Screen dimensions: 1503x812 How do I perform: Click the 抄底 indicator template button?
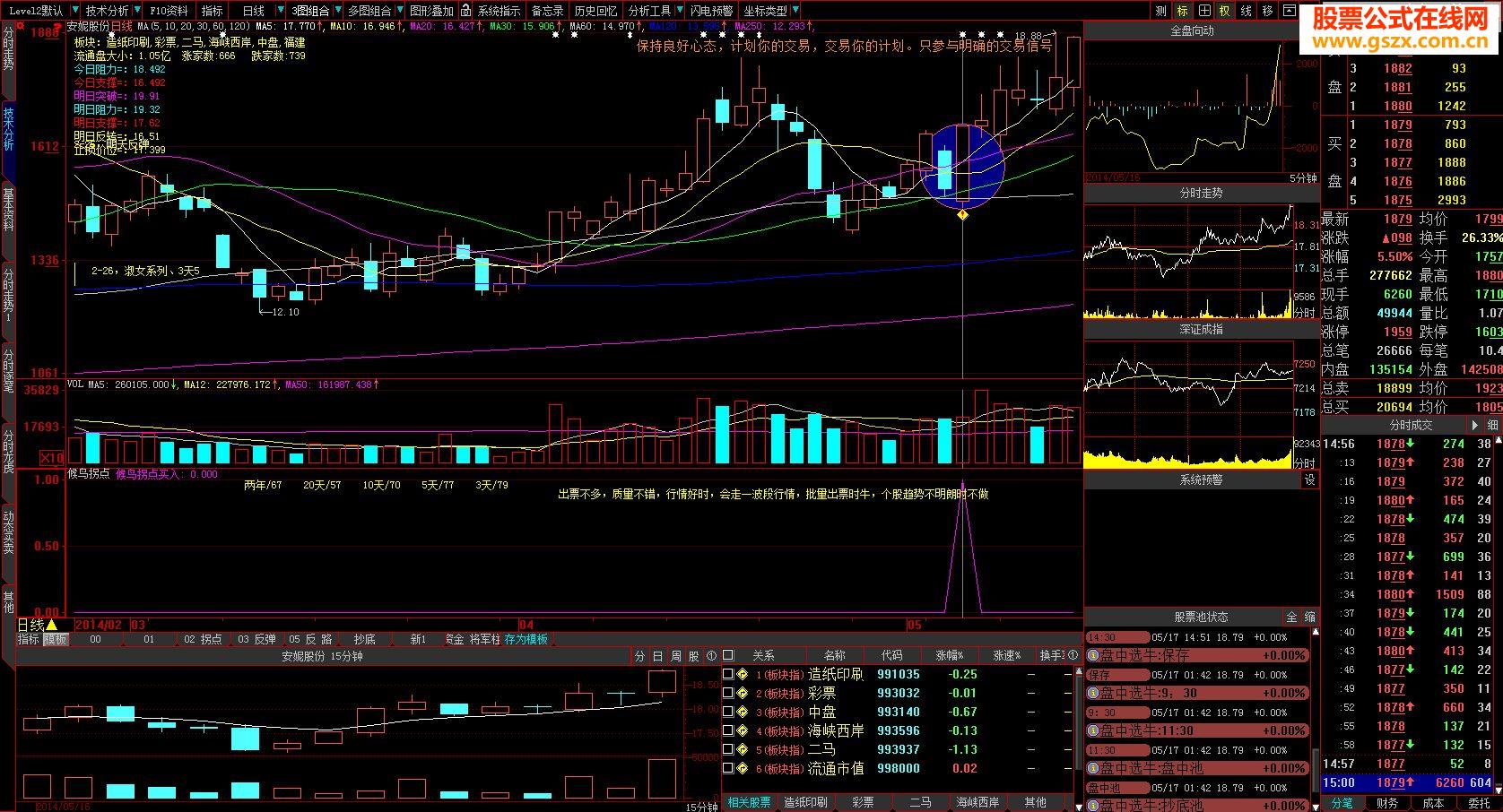click(364, 639)
